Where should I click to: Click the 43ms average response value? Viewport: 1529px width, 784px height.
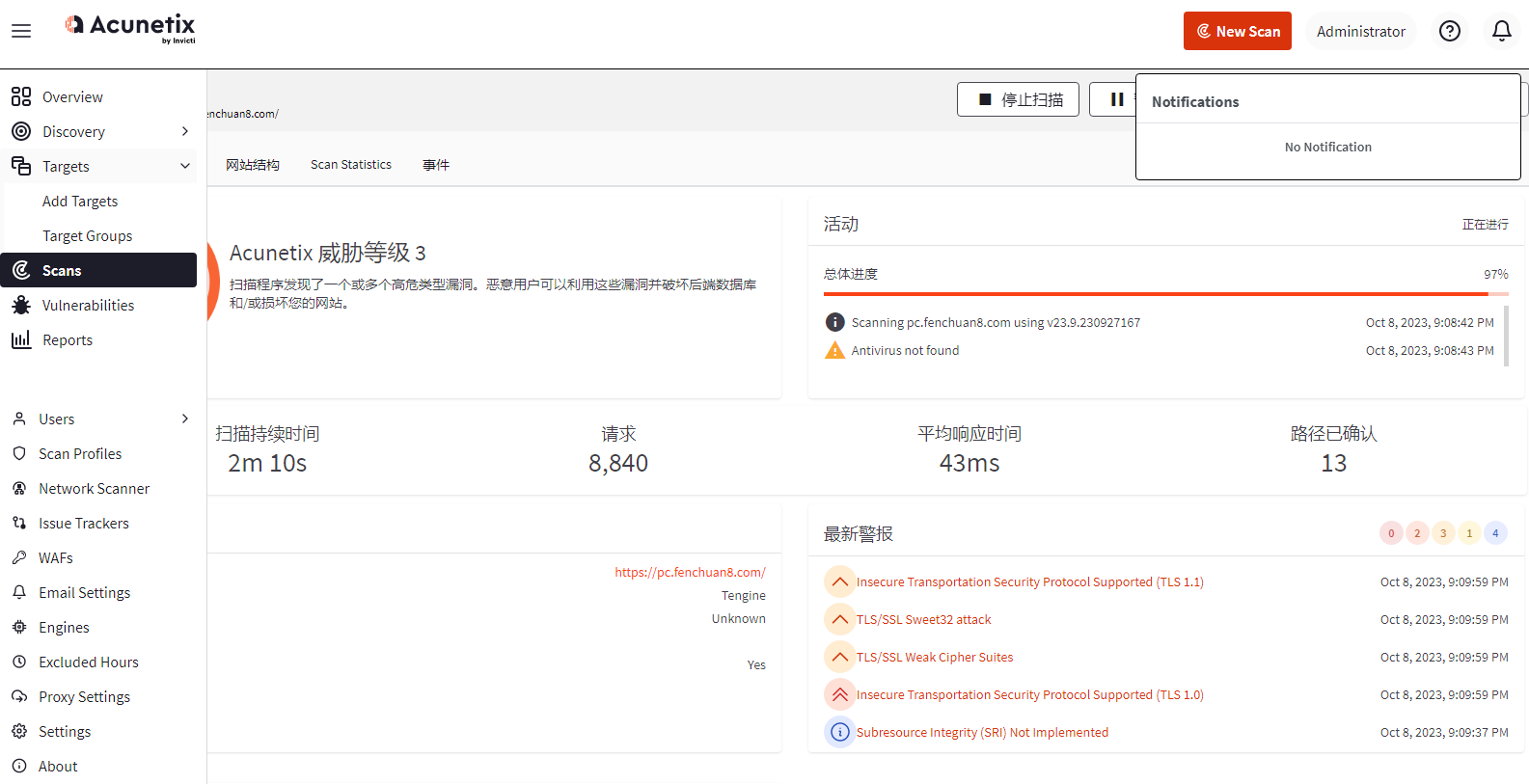tap(969, 463)
